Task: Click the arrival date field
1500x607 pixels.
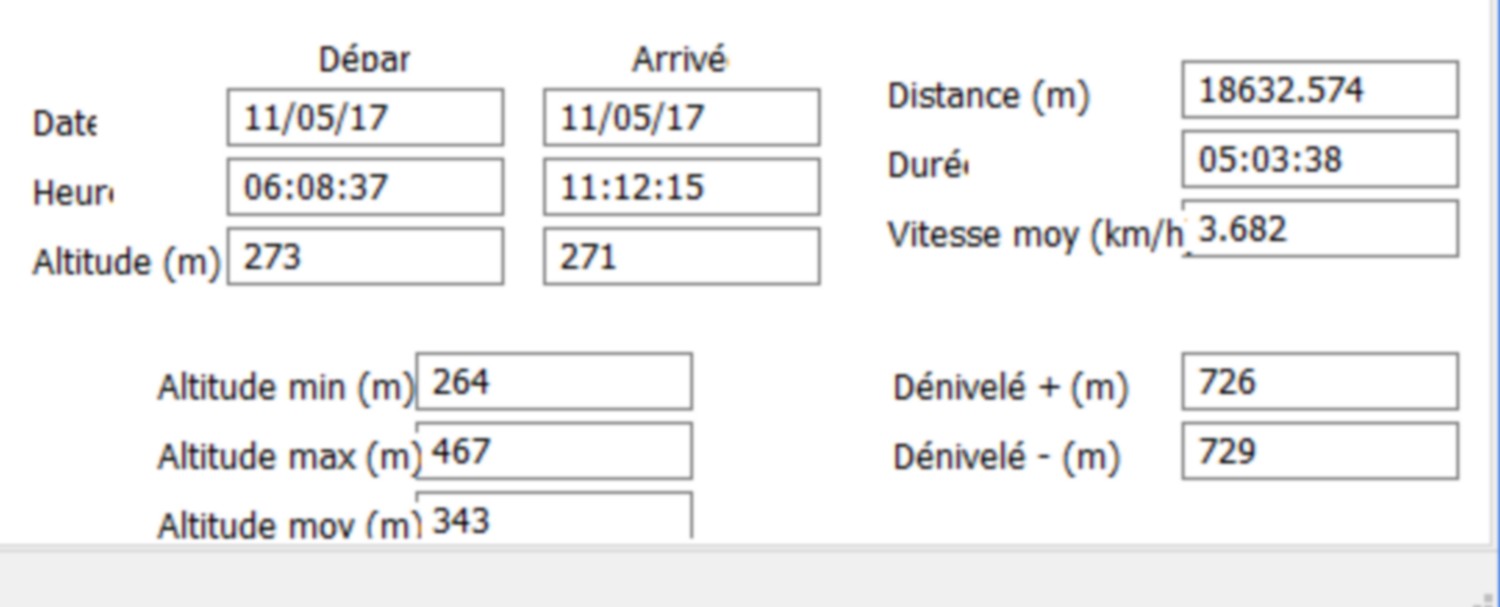Action: coord(682,117)
